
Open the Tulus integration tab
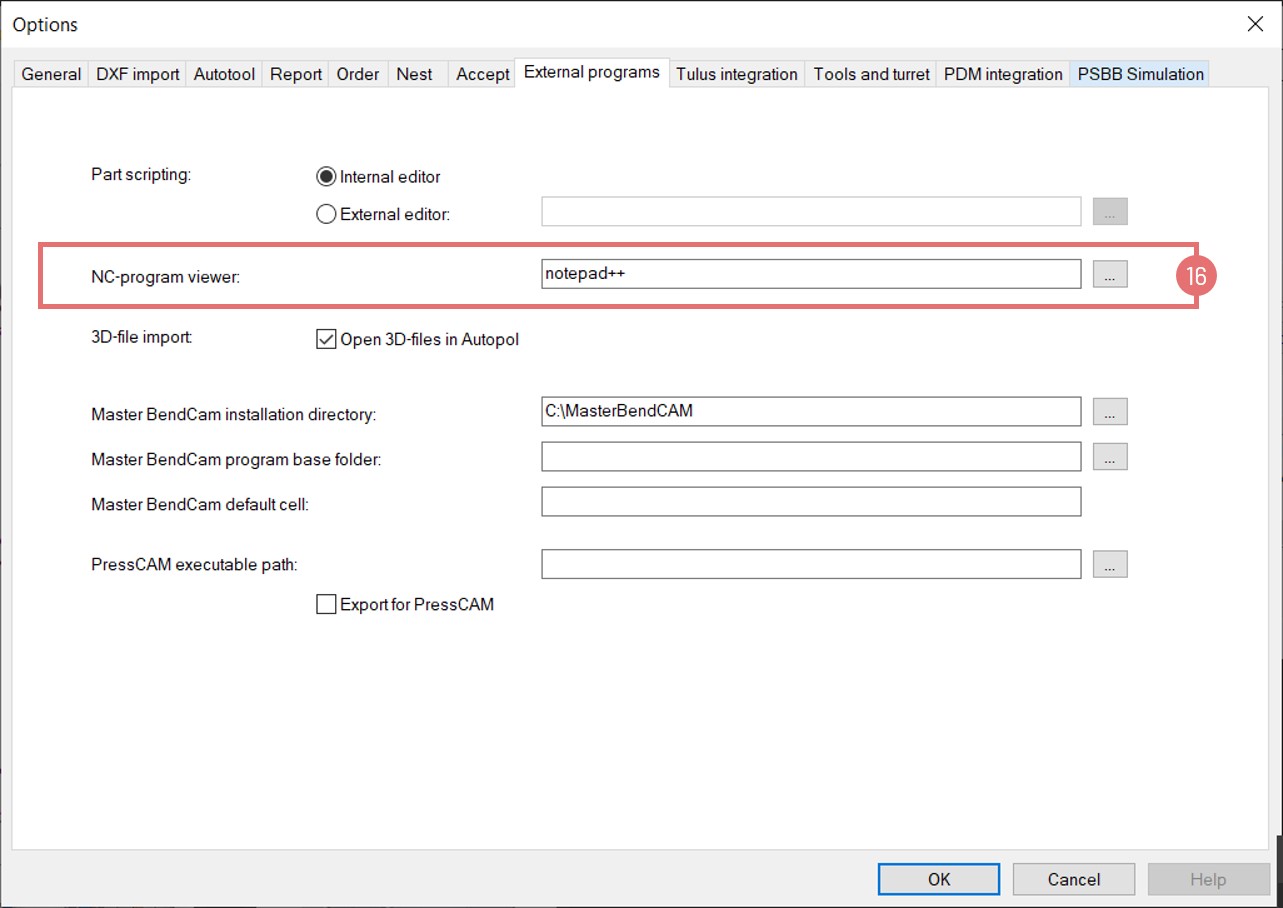736,74
